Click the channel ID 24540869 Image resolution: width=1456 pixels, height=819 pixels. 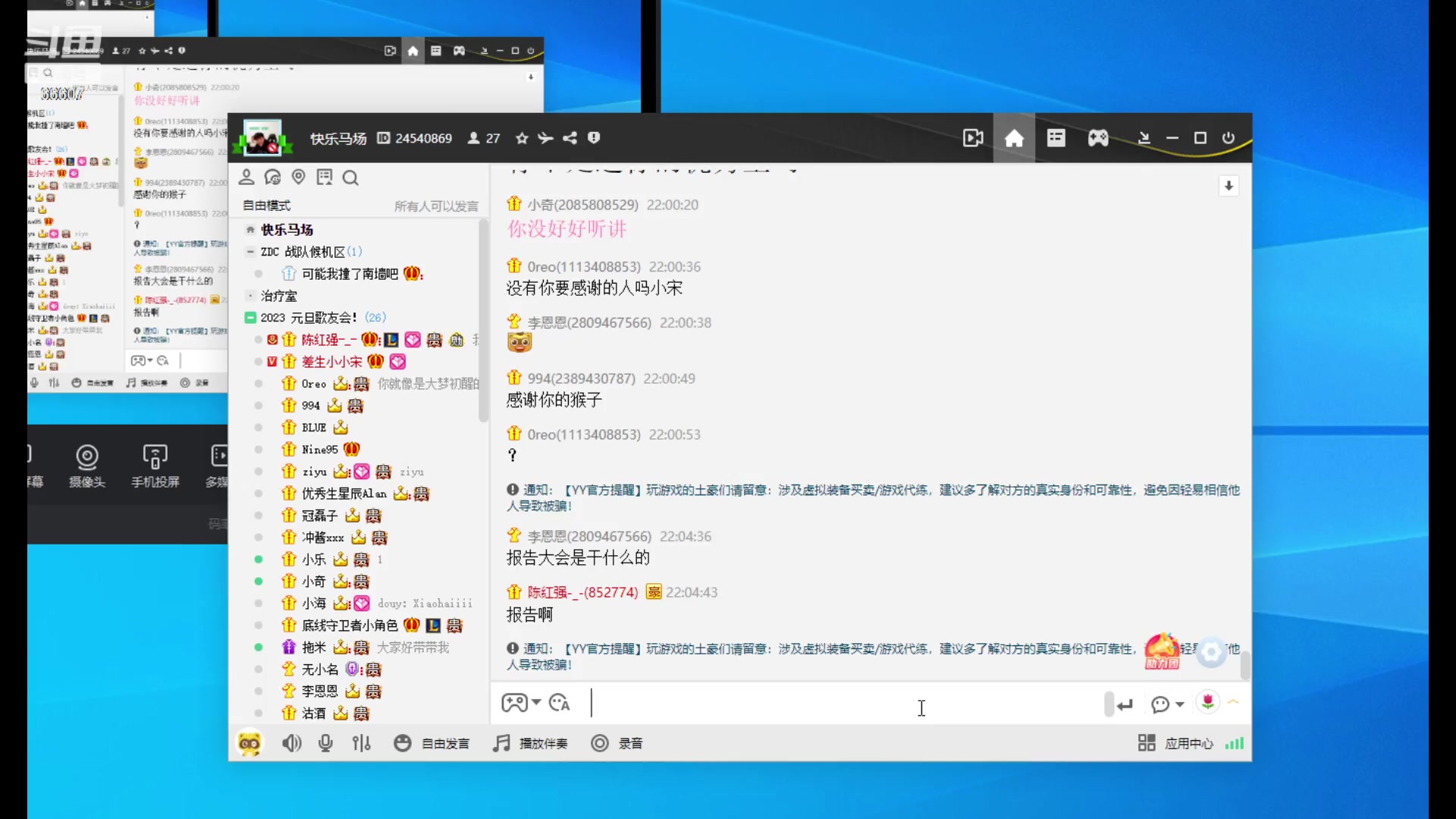click(423, 138)
